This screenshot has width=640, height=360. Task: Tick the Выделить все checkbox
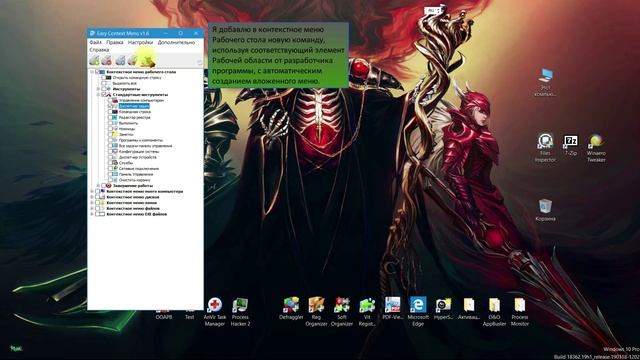(x=104, y=83)
